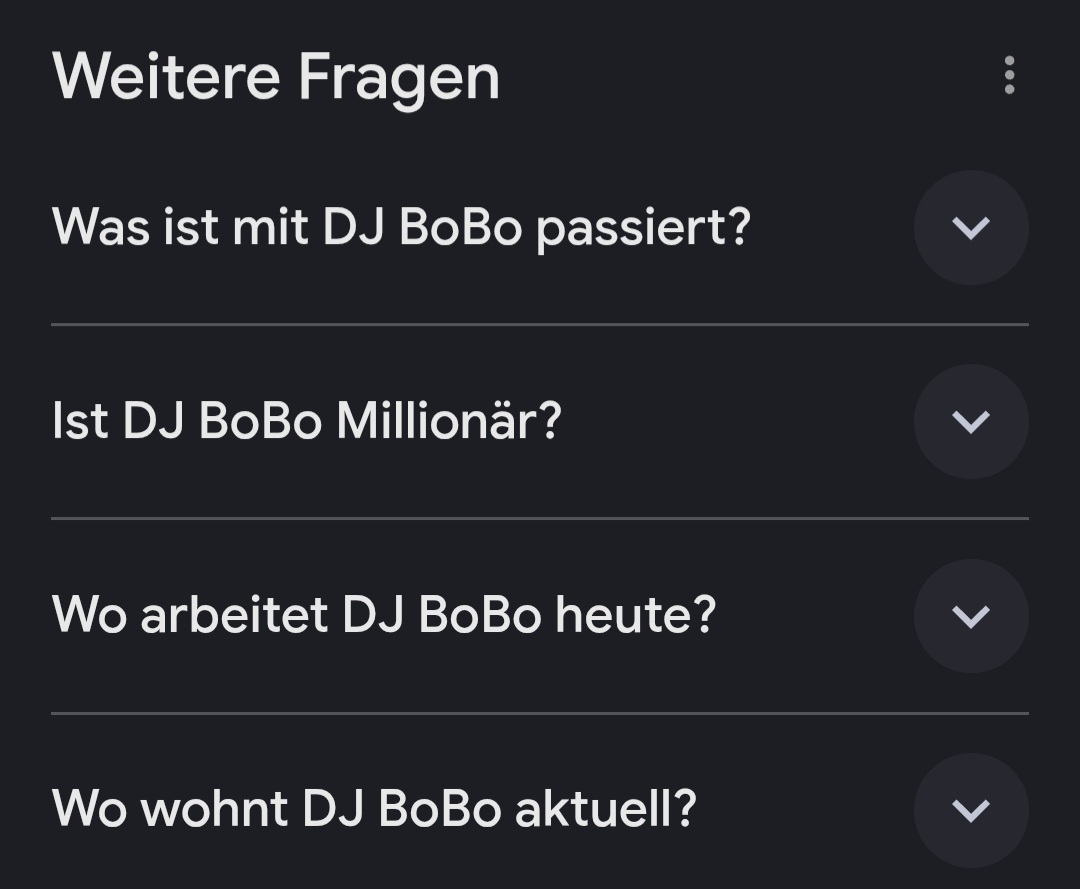Click the word 'Millionär?' in the second question
This screenshot has width=1080, height=889.
tap(449, 422)
